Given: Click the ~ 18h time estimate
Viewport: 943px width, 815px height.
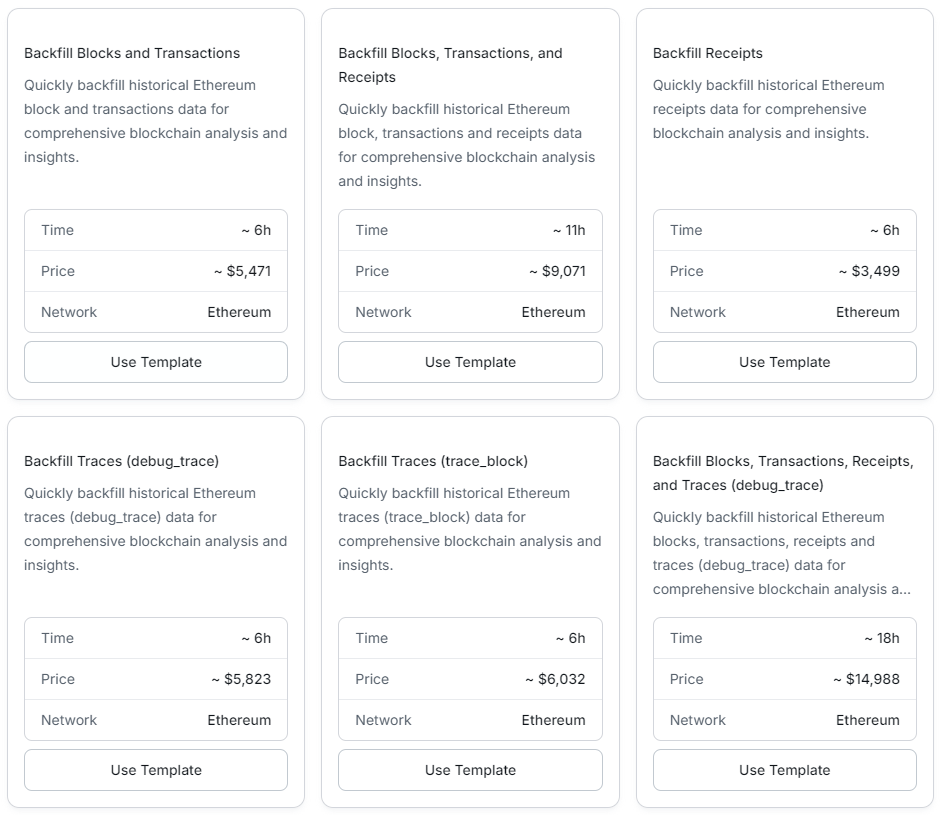Looking at the screenshot, I should (x=882, y=638).
